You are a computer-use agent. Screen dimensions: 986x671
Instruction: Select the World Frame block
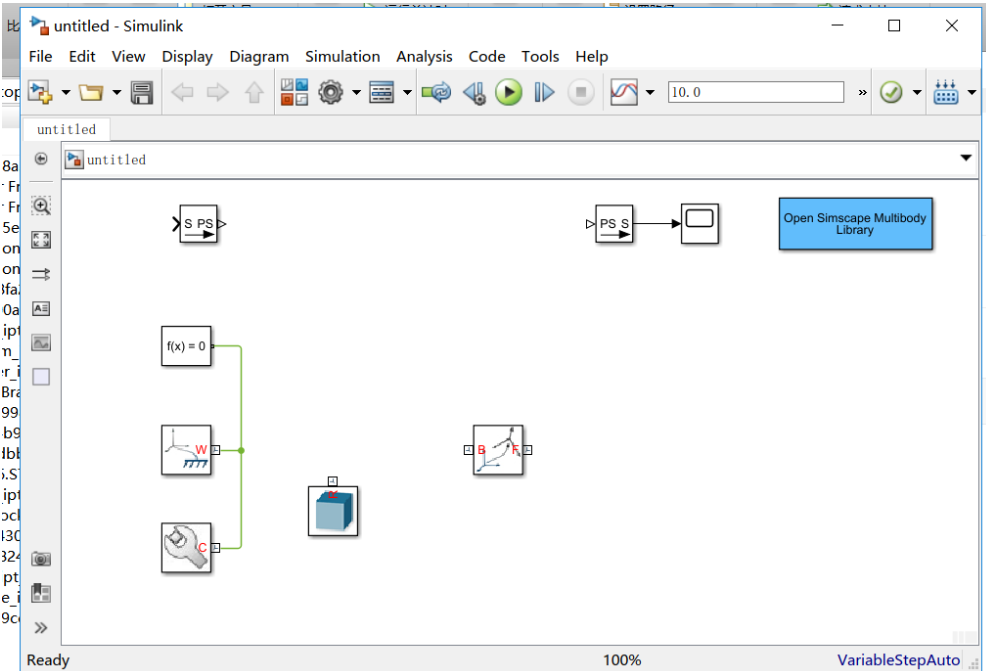187,450
